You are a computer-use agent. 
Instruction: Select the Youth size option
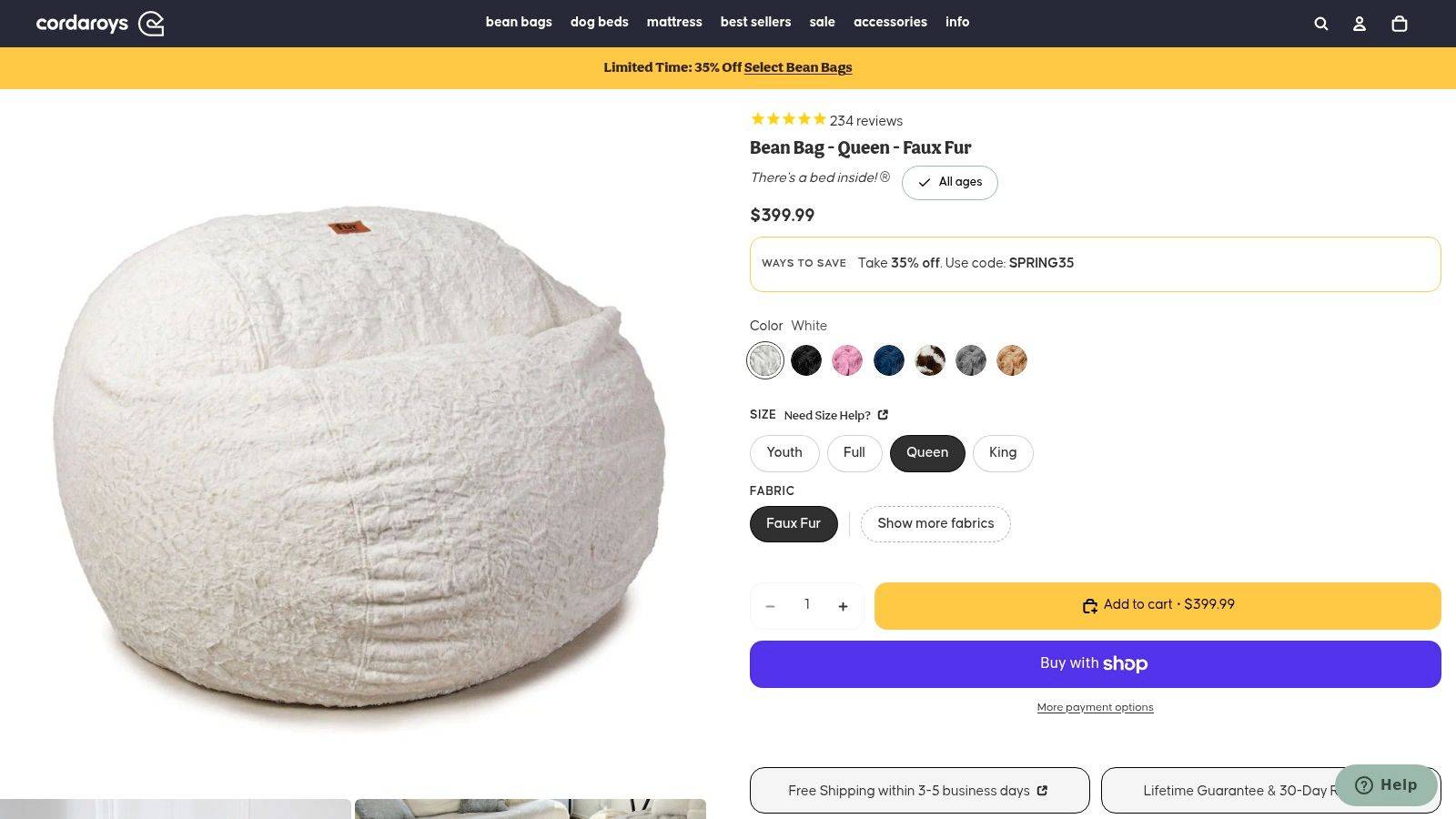[784, 452]
